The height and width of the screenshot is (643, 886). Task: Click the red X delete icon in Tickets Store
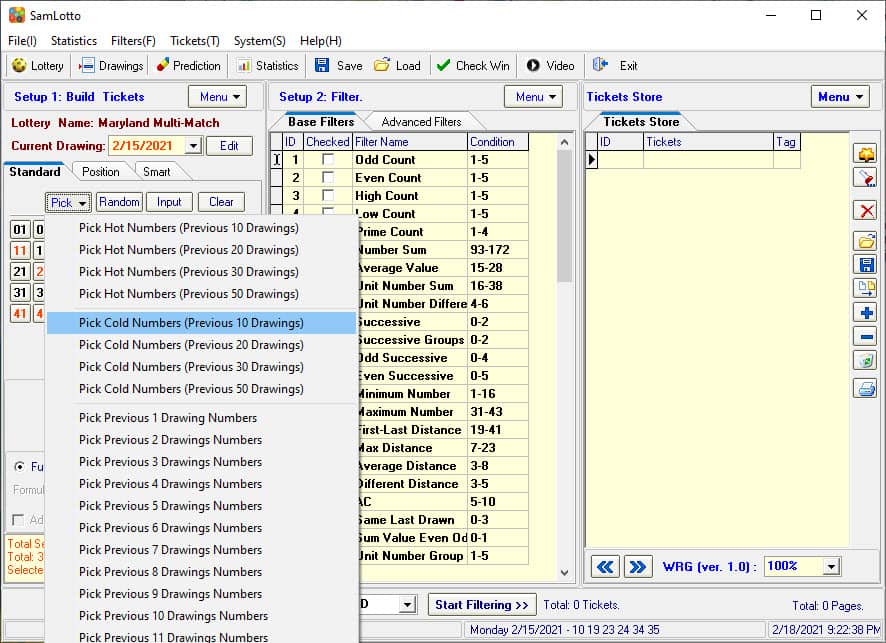coord(865,211)
